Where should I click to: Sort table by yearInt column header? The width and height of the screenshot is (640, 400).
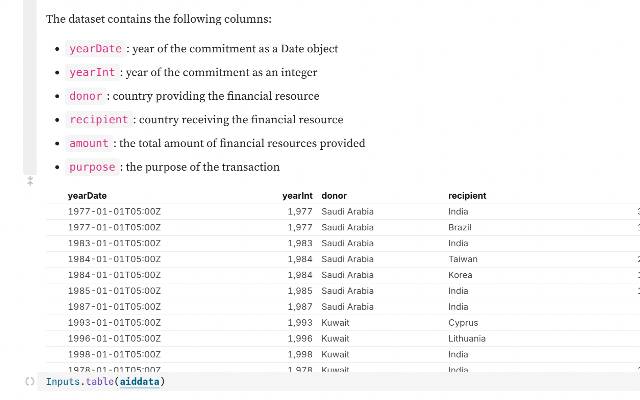[x=298, y=196]
